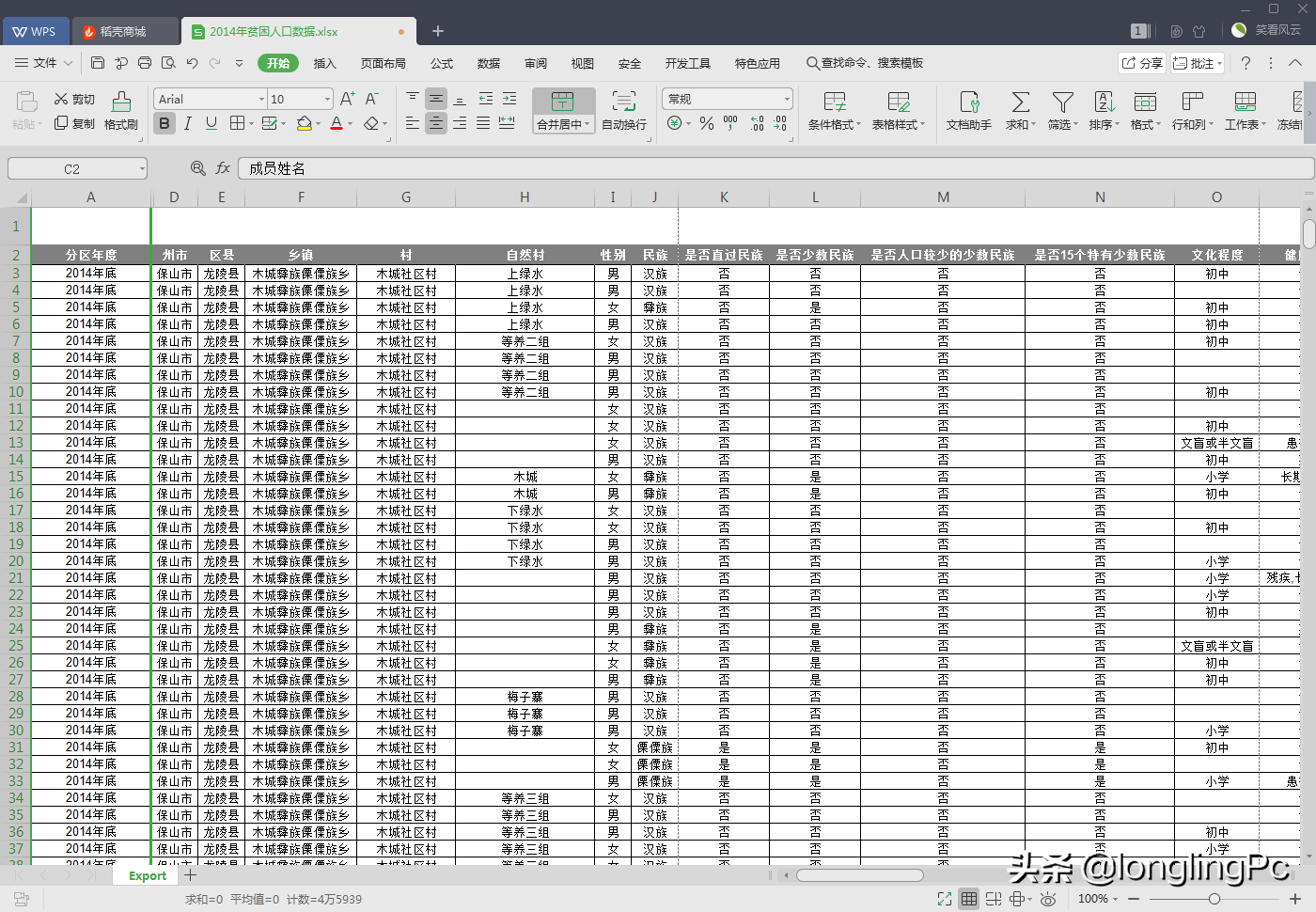This screenshot has width=1316, height=912.
Task: Align text to the right
Action: [460, 123]
